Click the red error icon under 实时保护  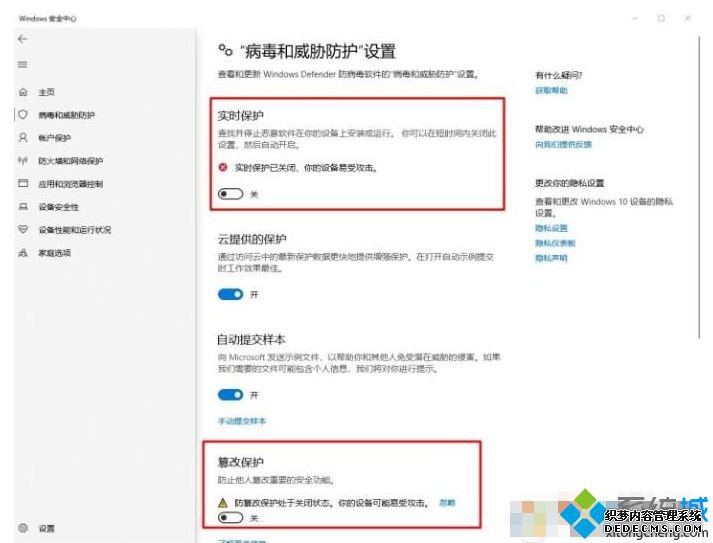pos(223,168)
